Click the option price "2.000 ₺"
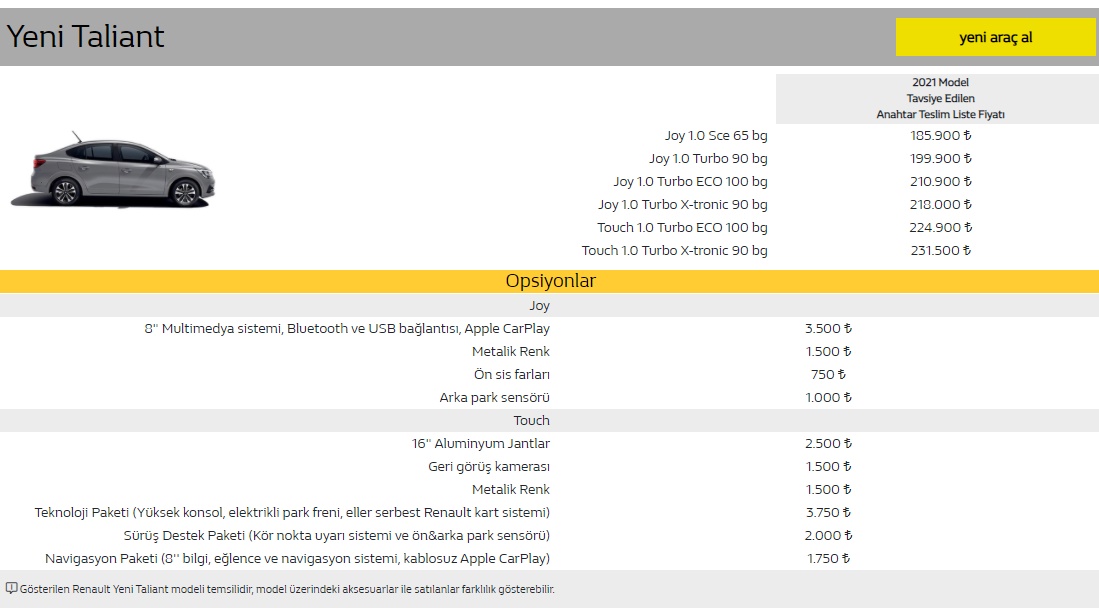Screen dimensions: 1099x609 point(828,535)
